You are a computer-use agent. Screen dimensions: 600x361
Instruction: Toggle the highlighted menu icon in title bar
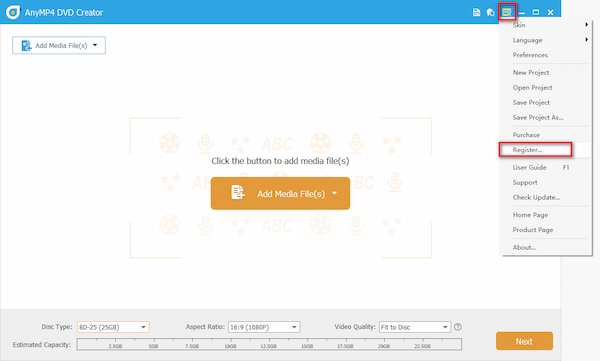507,12
